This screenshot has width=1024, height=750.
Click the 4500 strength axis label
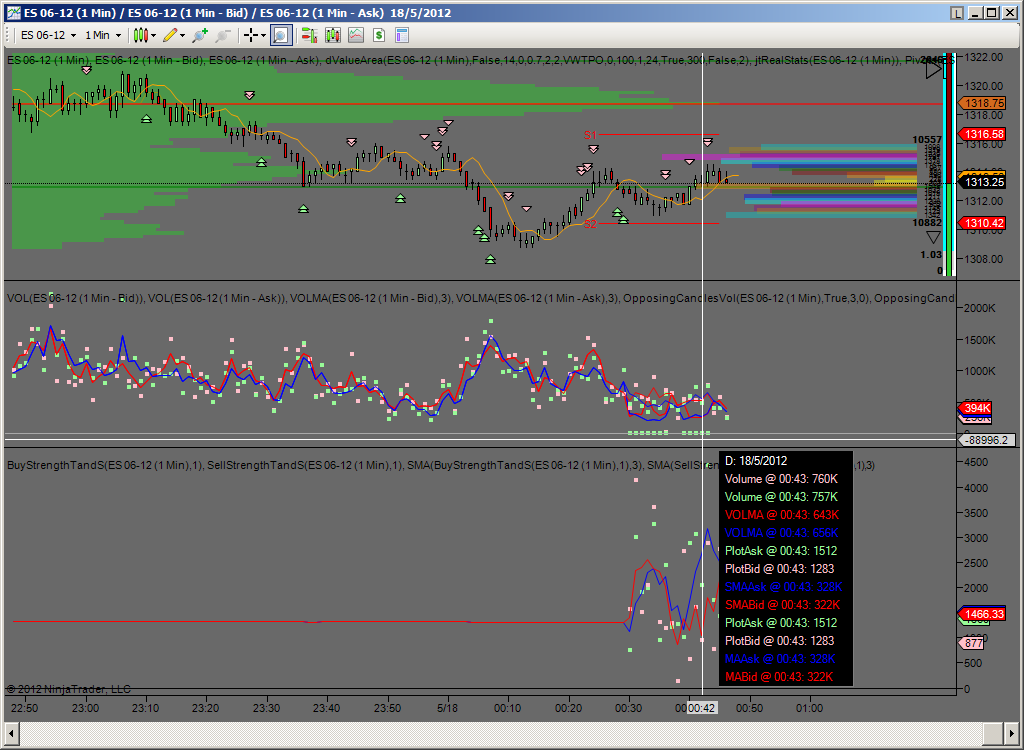pos(976,462)
